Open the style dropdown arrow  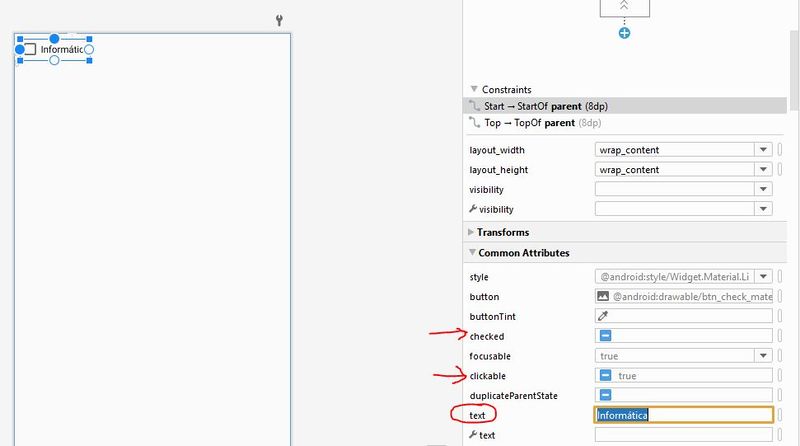pyautogui.click(x=763, y=277)
